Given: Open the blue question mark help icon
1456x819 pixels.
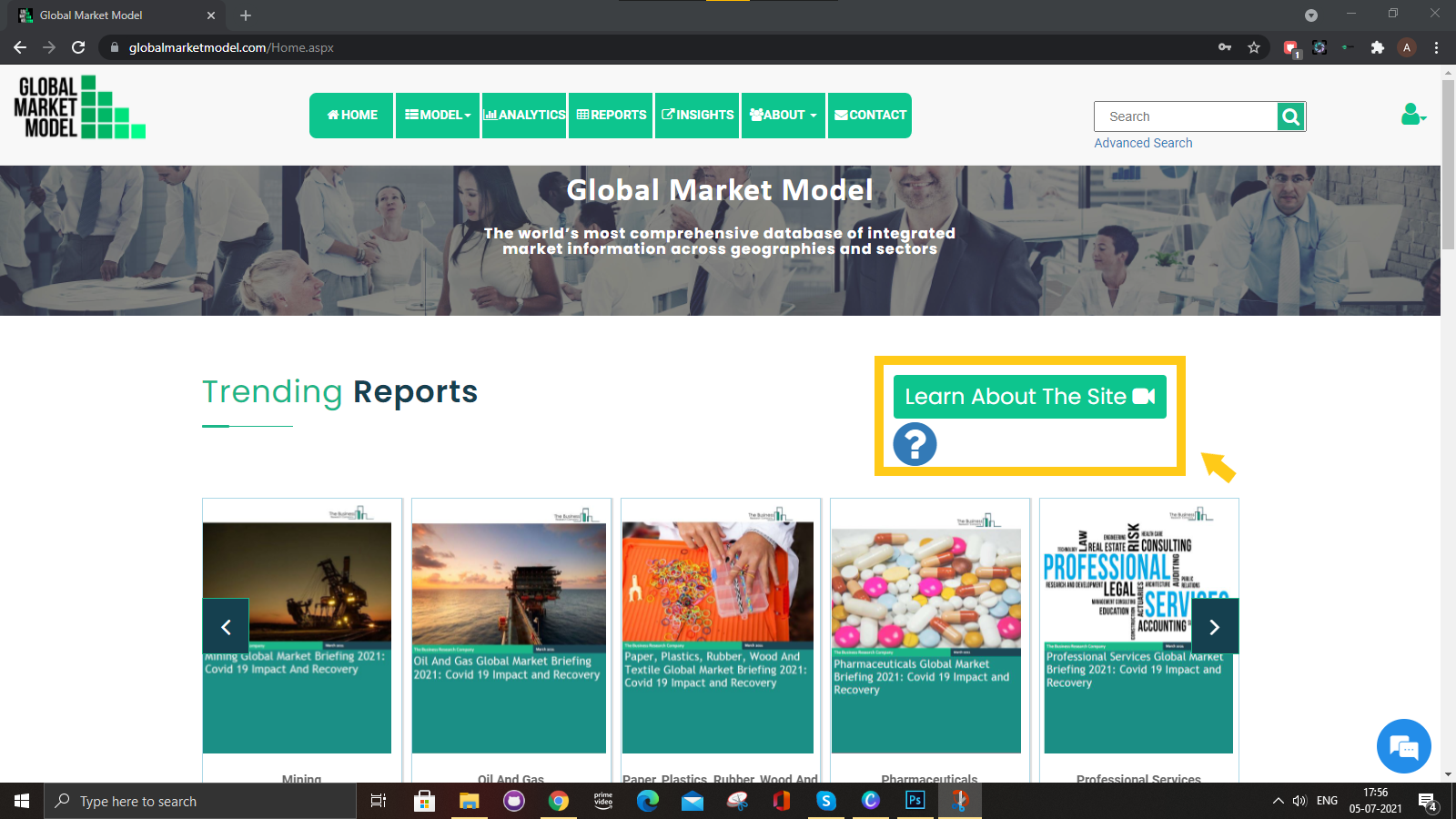Looking at the screenshot, I should click(x=915, y=444).
